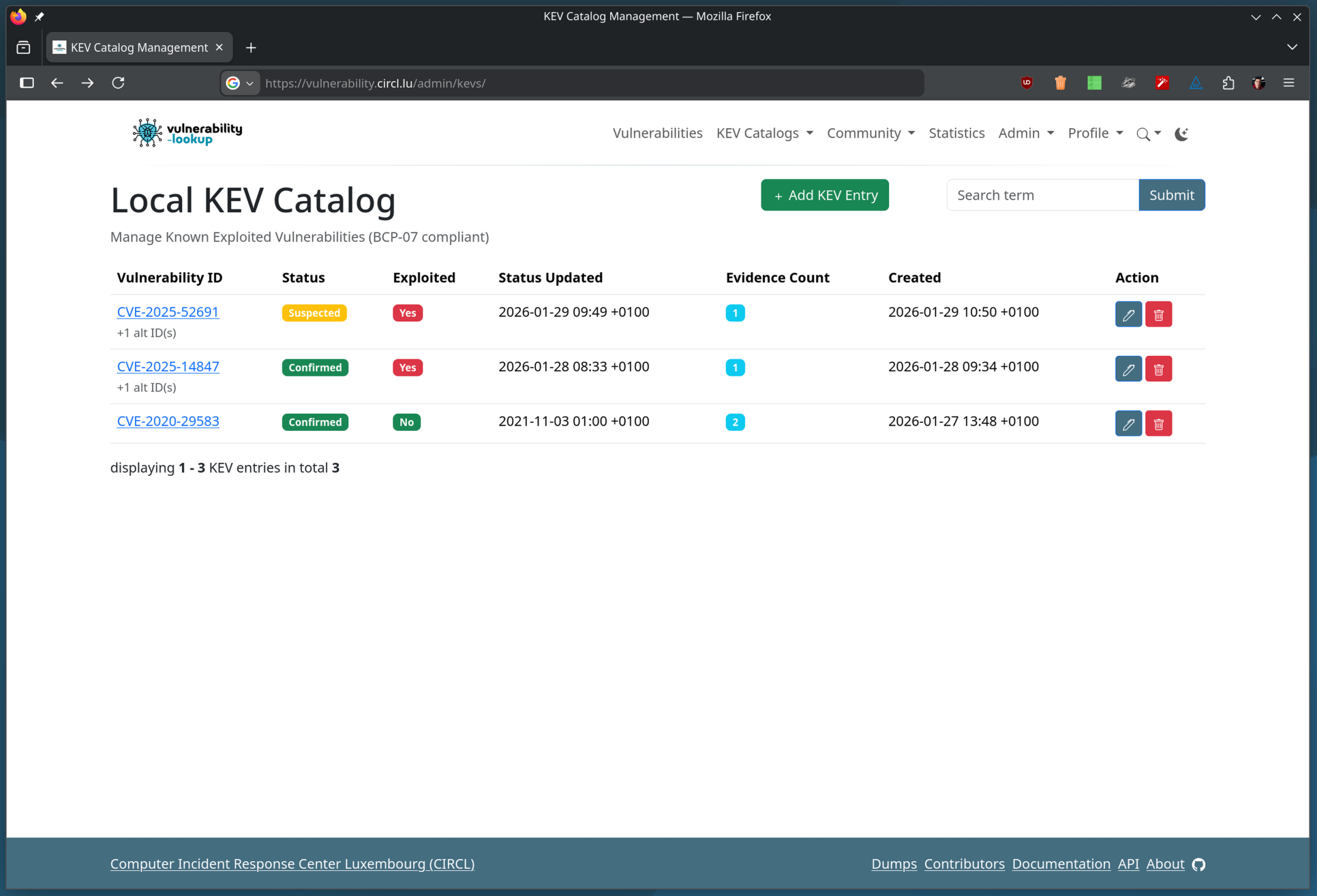Edit the CVE-2025-52691 entry with pencil icon
This screenshot has height=896, width=1317.
tap(1128, 315)
